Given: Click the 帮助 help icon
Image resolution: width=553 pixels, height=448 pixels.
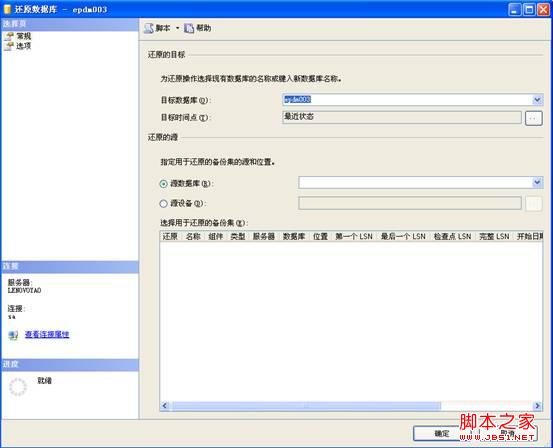Looking at the screenshot, I should click(x=189, y=28).
